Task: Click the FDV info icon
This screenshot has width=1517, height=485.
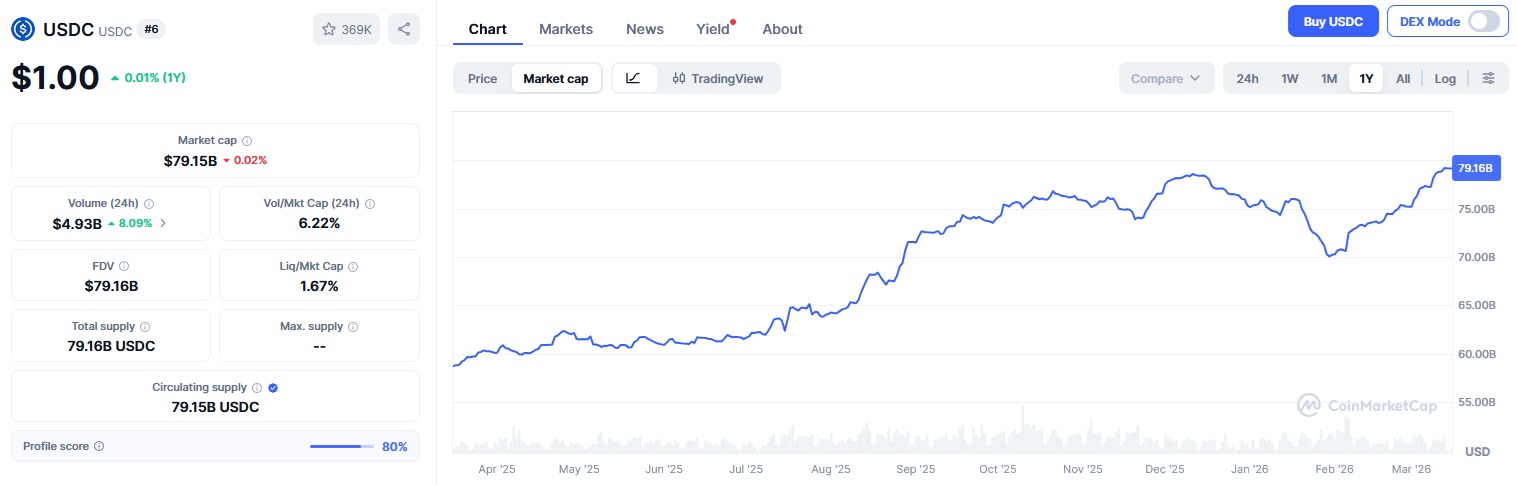Action: 124,266
